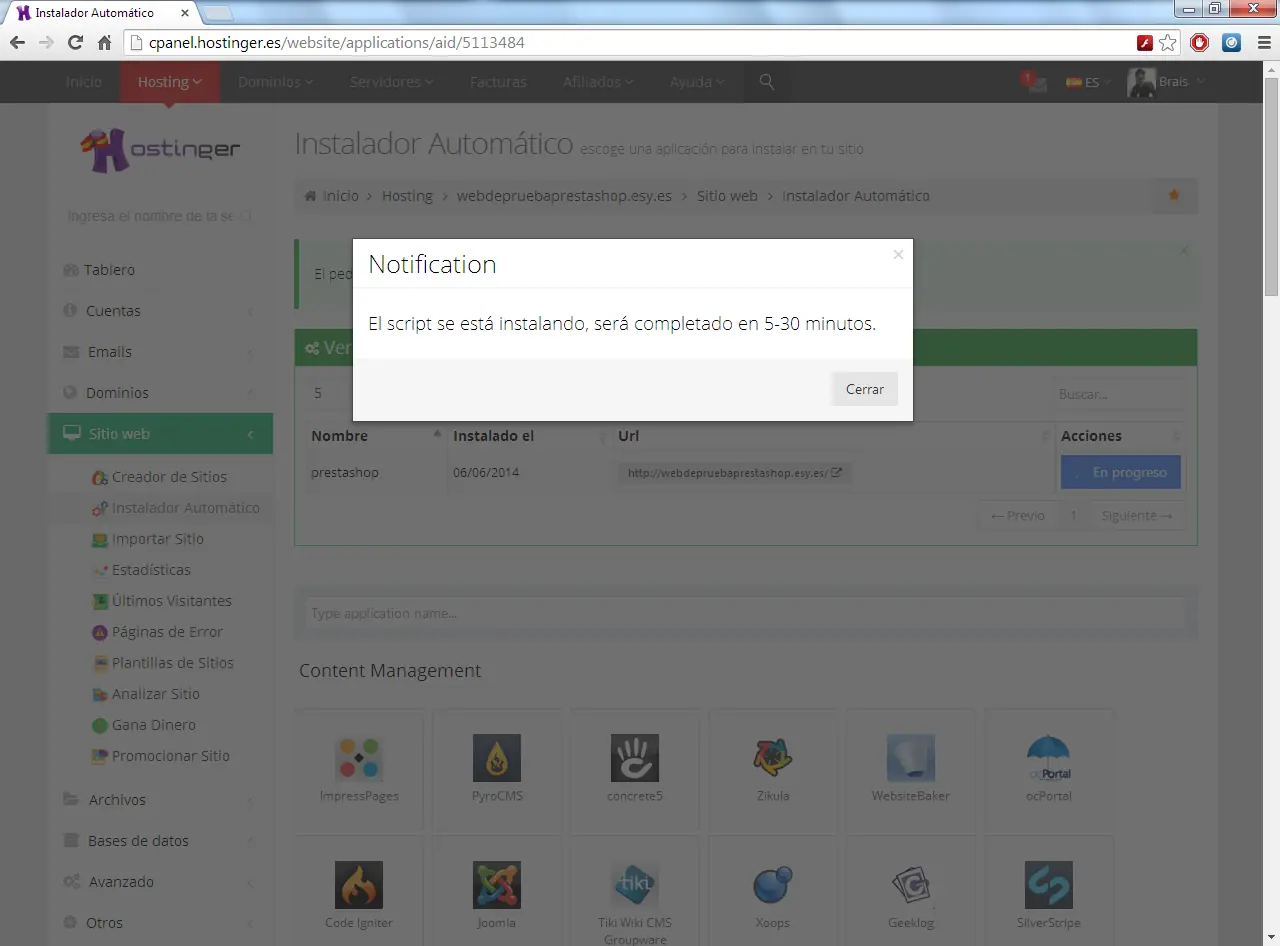Open Tablero in the sidebar

[160, 270]
